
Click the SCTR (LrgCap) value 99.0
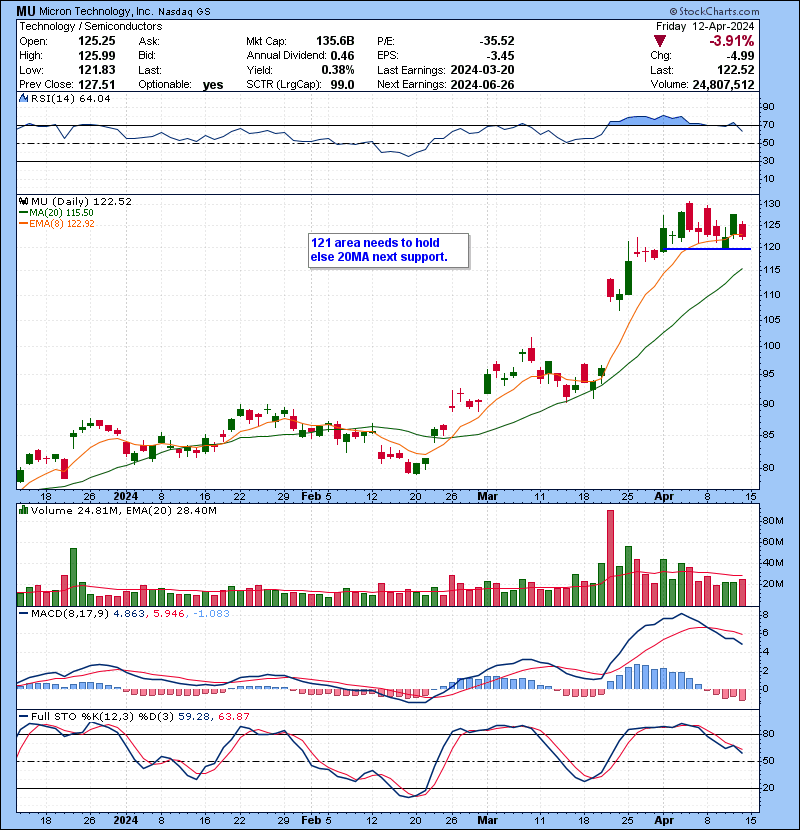pos(343,84)
